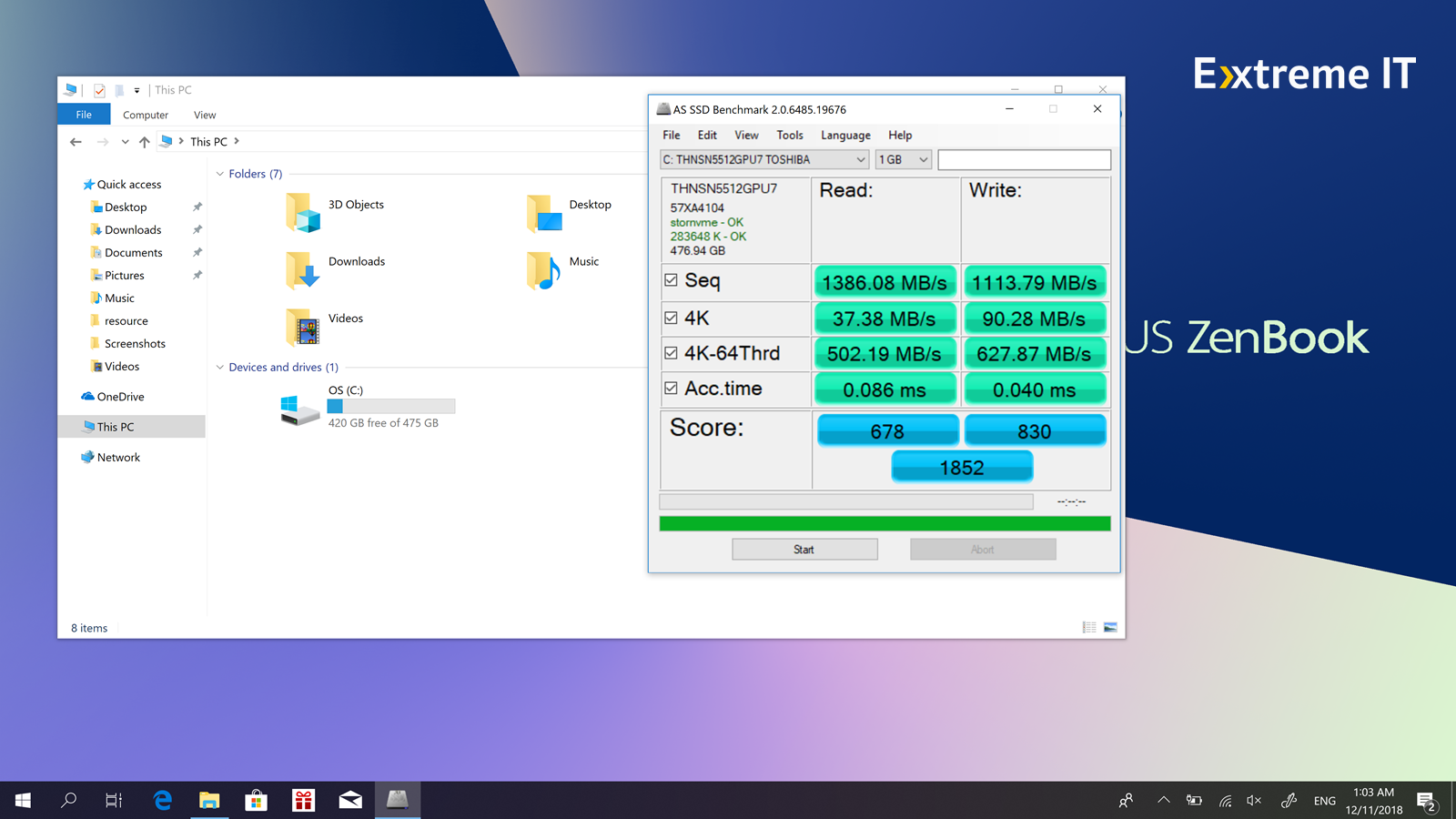Image resolution: width=1456 pixels, height=819 pixels.
Task: Go up one folder level in File Explorer
Action: click(x=144, y=141)
